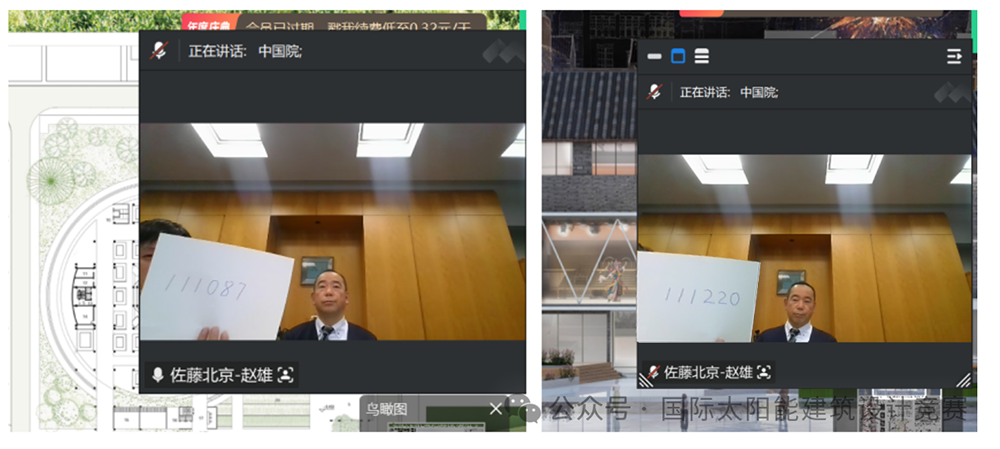This screenshot has height=449, width=1000.
Task: Click the 正在讲话: 中国院 label in left window
Action: click(x=245, y=51)
